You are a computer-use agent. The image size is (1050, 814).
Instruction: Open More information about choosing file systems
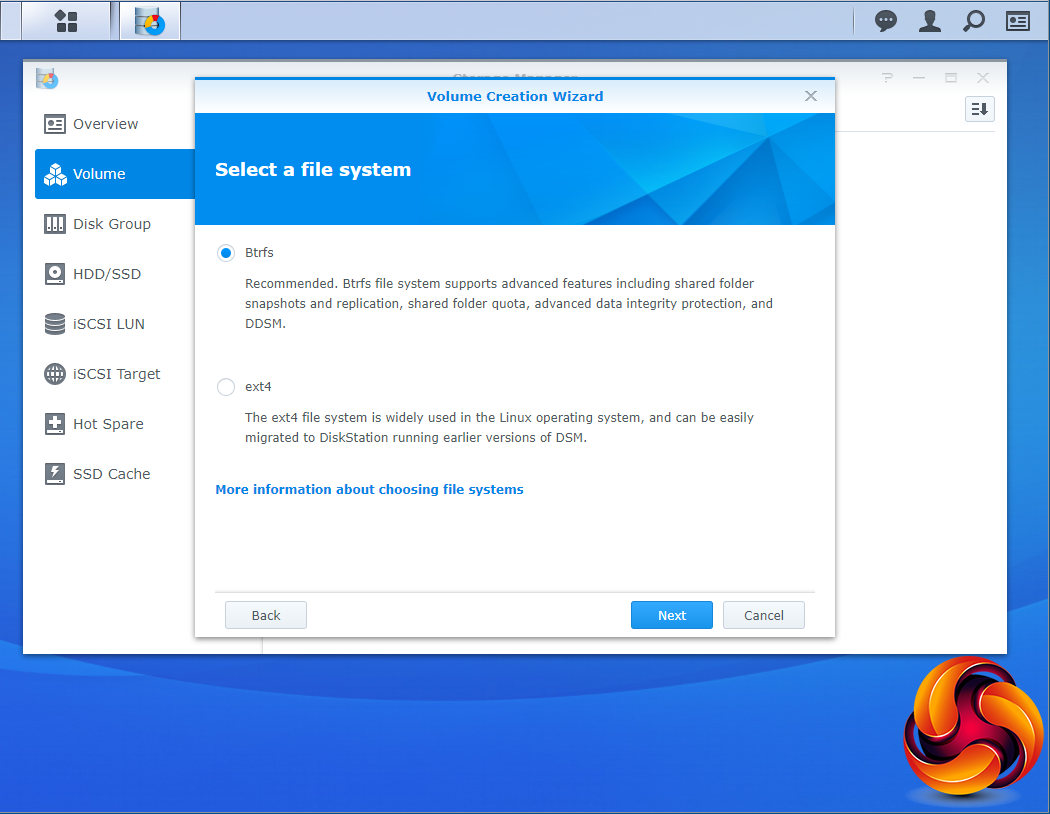[x=369, y=489]
